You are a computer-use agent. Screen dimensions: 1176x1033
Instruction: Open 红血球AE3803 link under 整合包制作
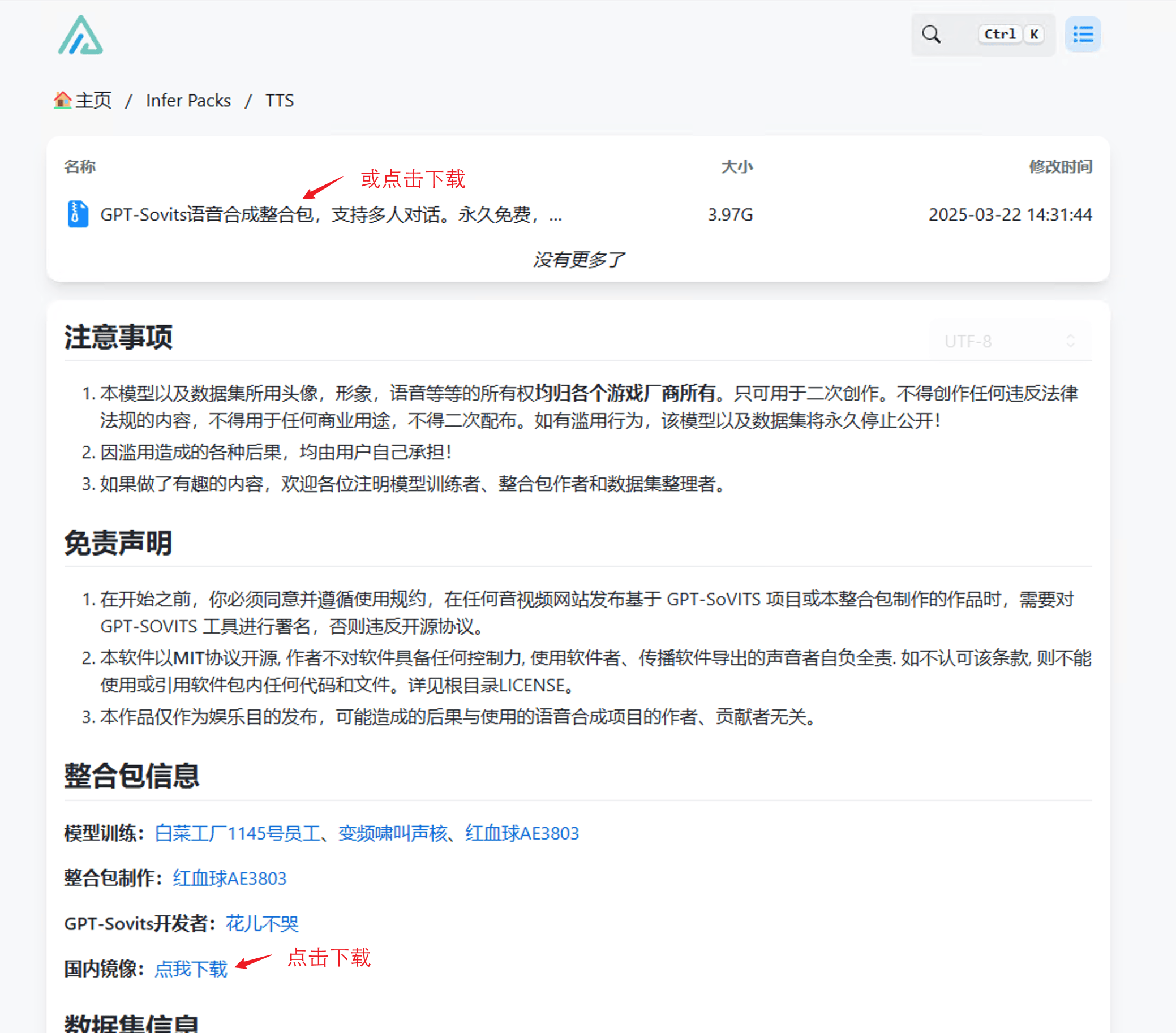[x=229, y=879]
